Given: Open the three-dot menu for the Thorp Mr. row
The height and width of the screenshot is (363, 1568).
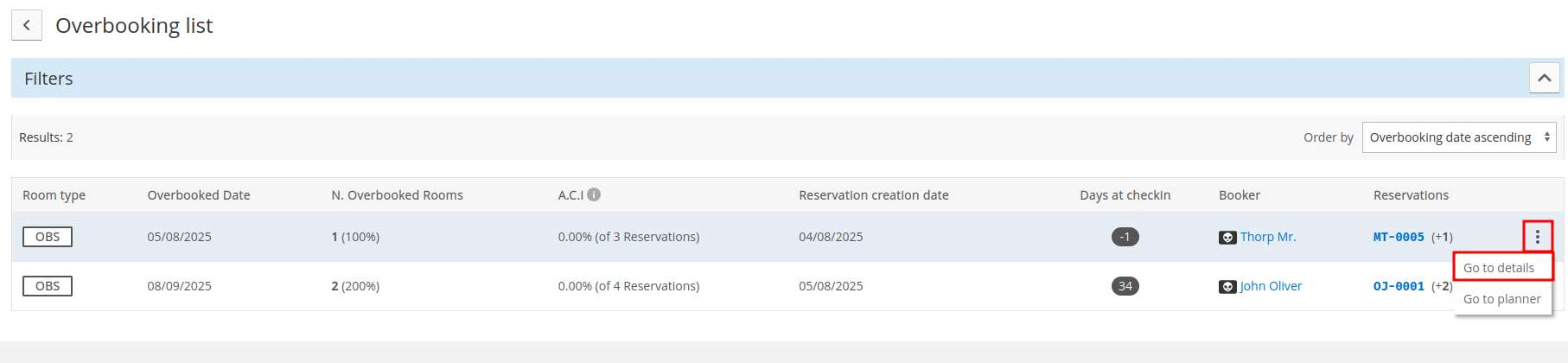Looking at the screenshot, I should click(1537, 236).
